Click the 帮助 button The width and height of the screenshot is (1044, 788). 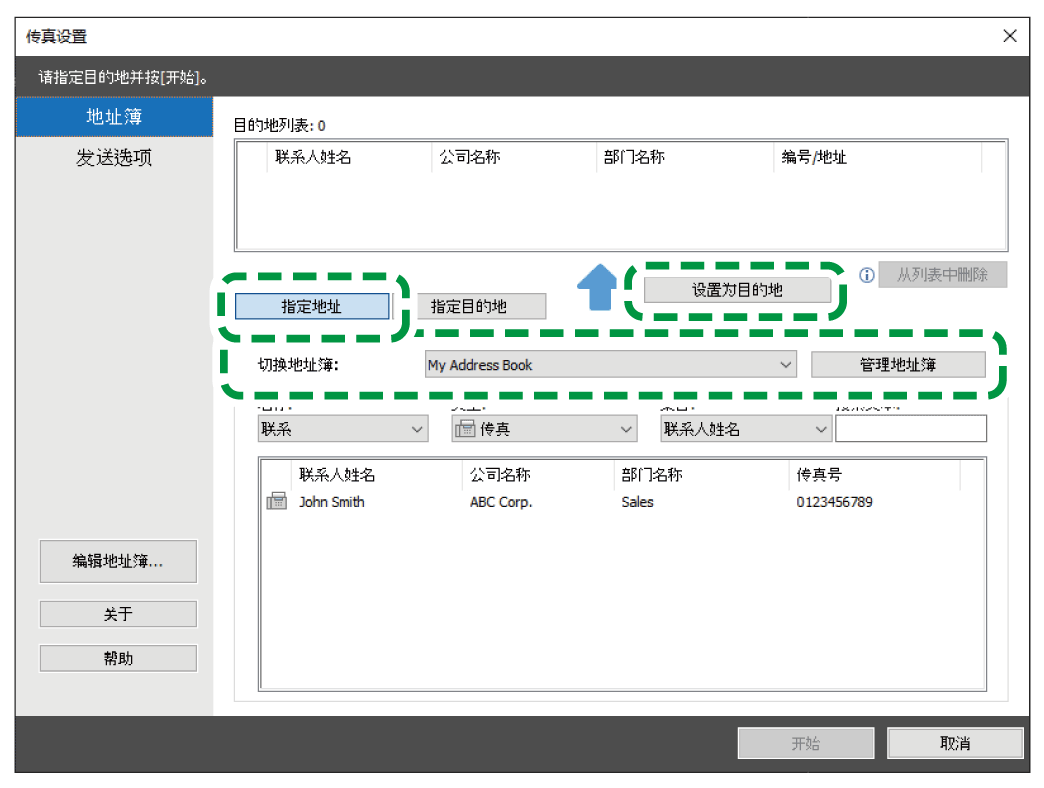click(x=118, y=658)
